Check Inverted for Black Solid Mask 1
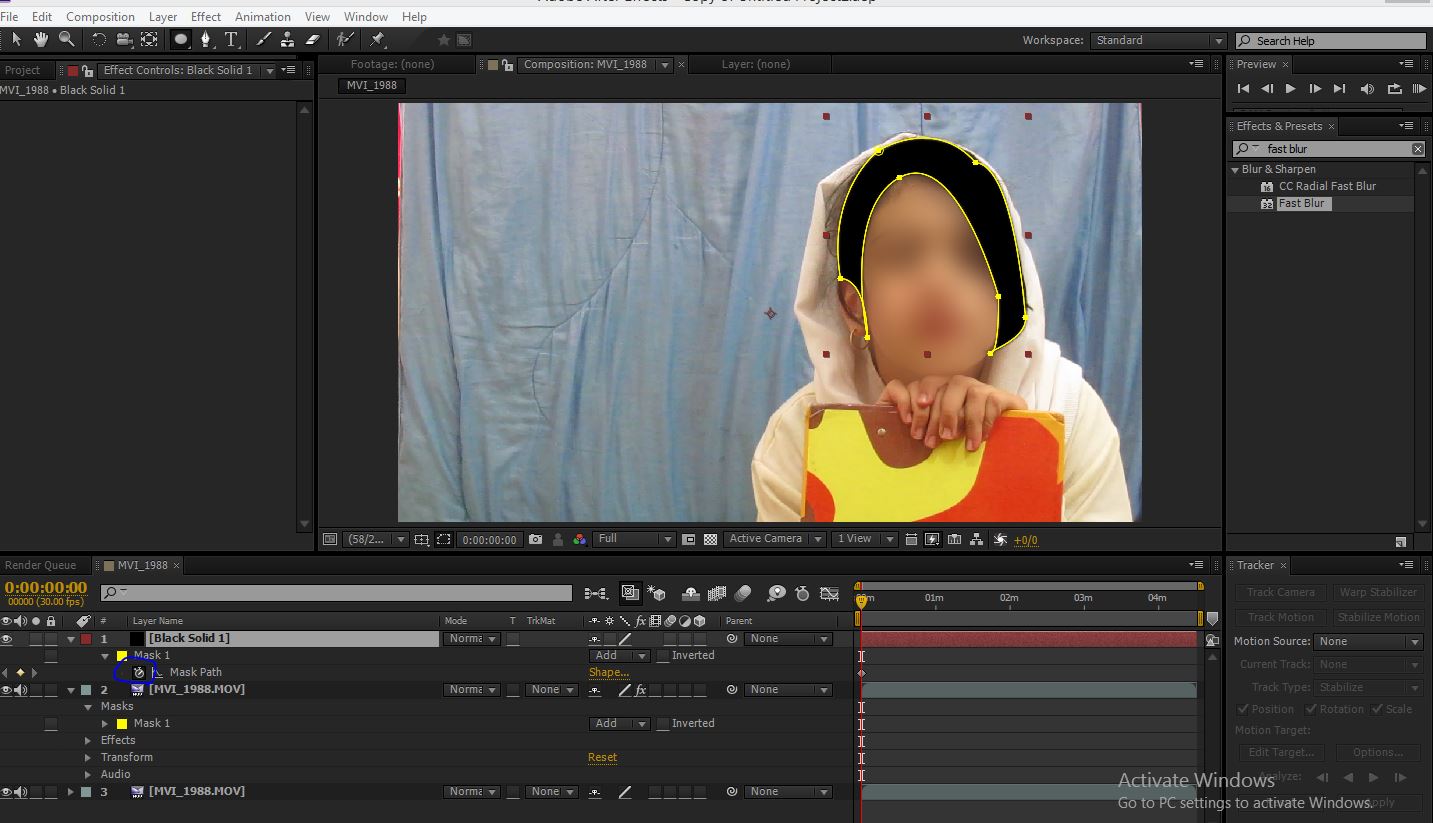 (662, 656)
